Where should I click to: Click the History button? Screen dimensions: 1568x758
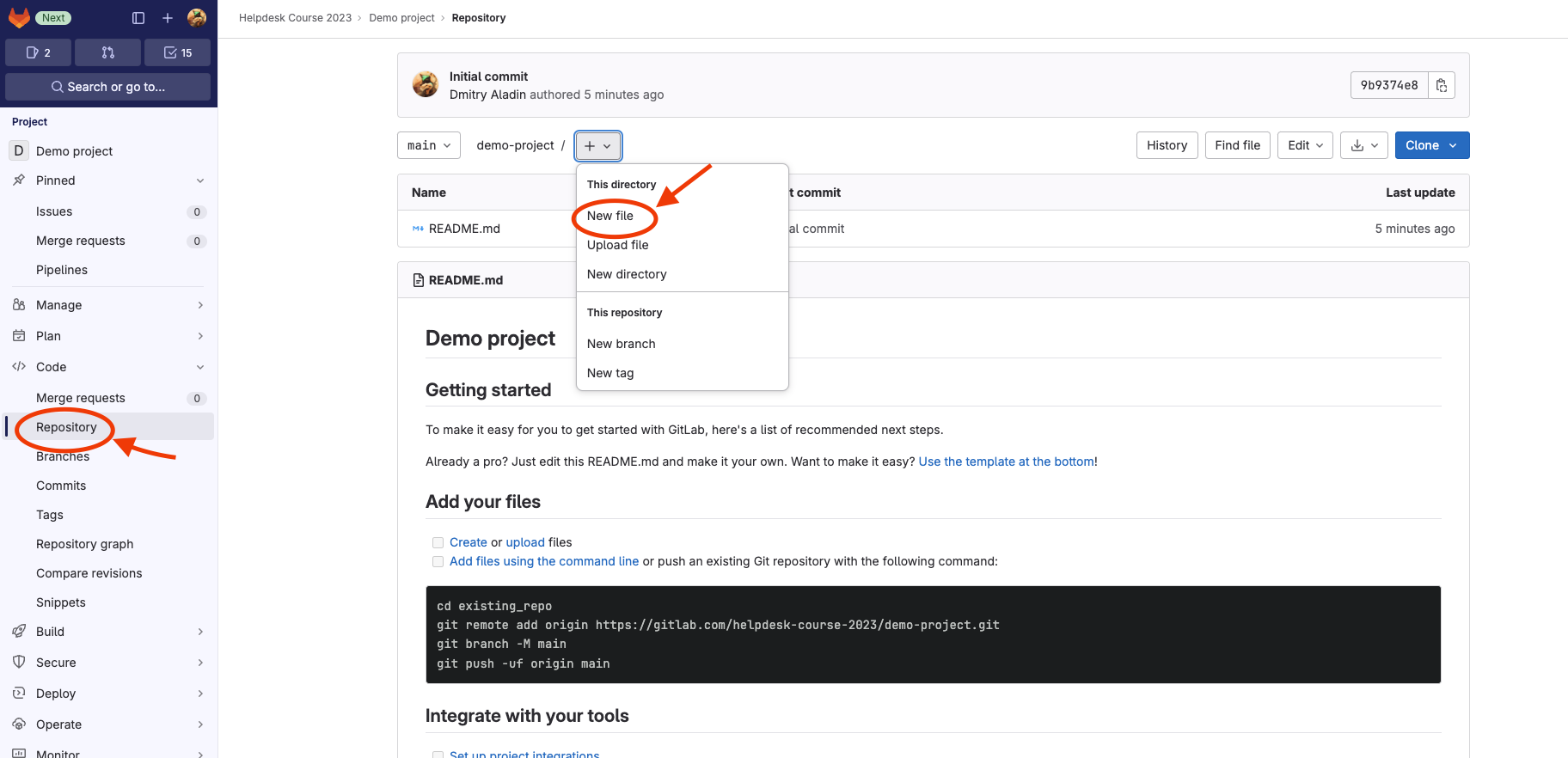(x=1167, y=145)
